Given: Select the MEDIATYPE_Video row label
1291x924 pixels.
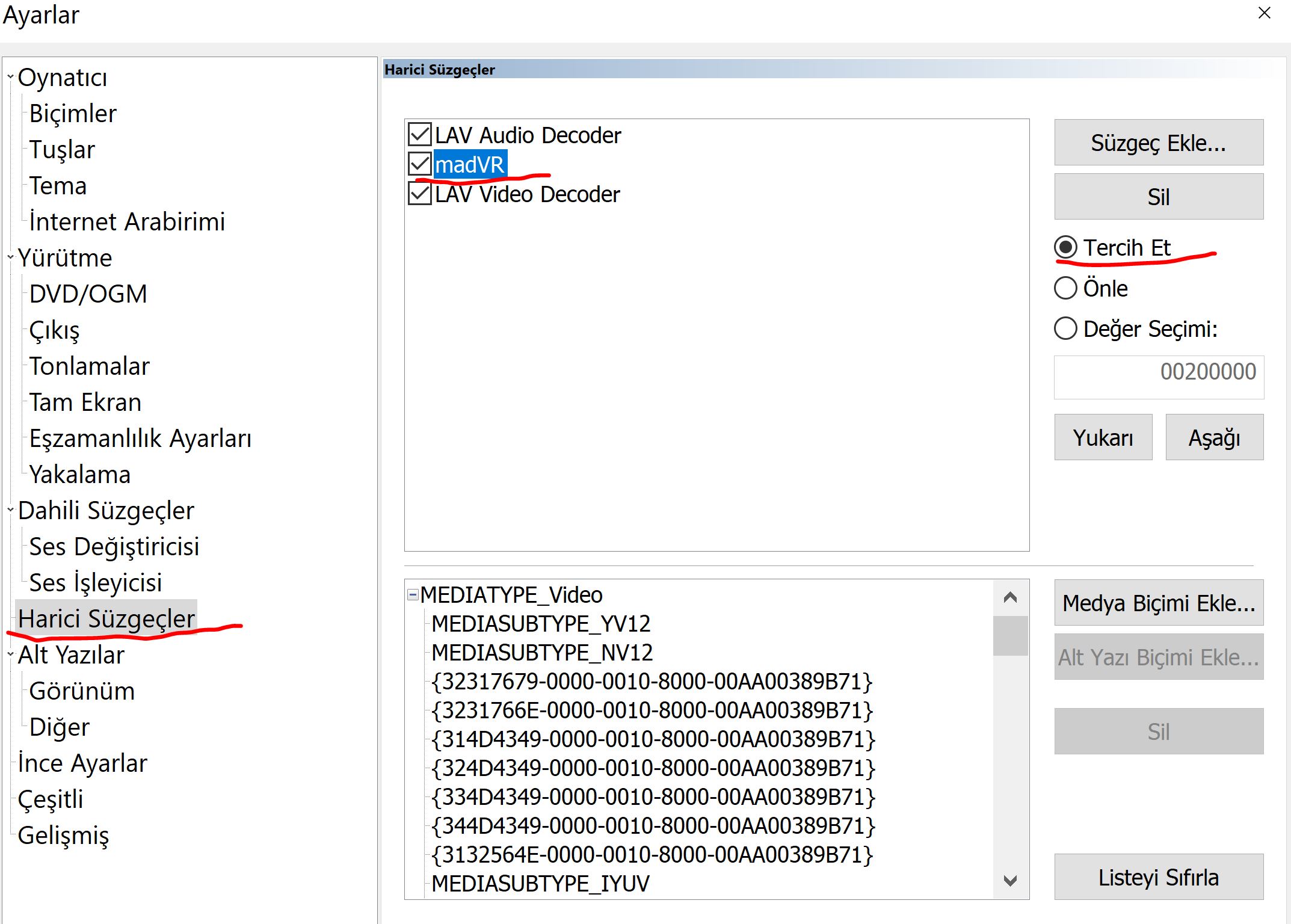Looking at the screenshot, I should (511, 594).
